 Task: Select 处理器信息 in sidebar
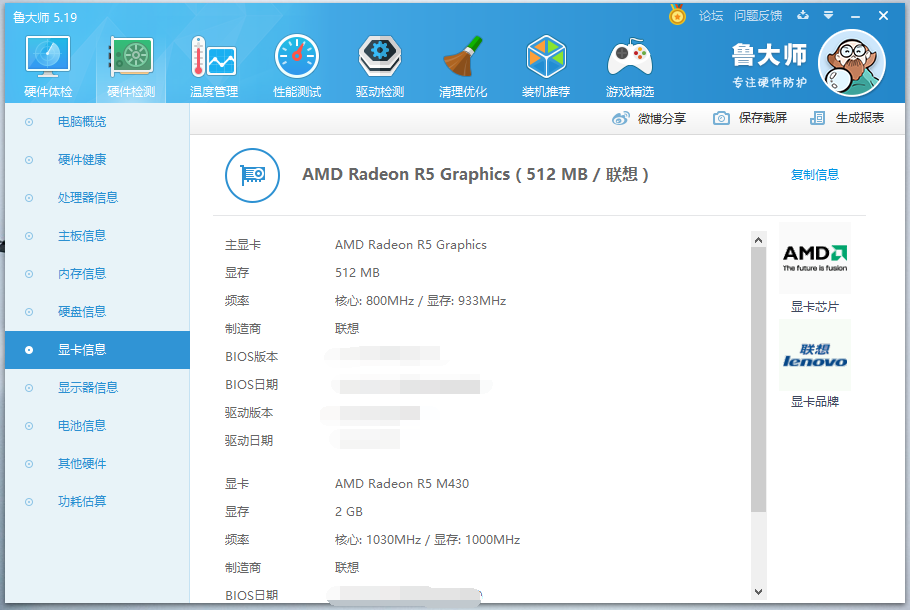(98, 198)
